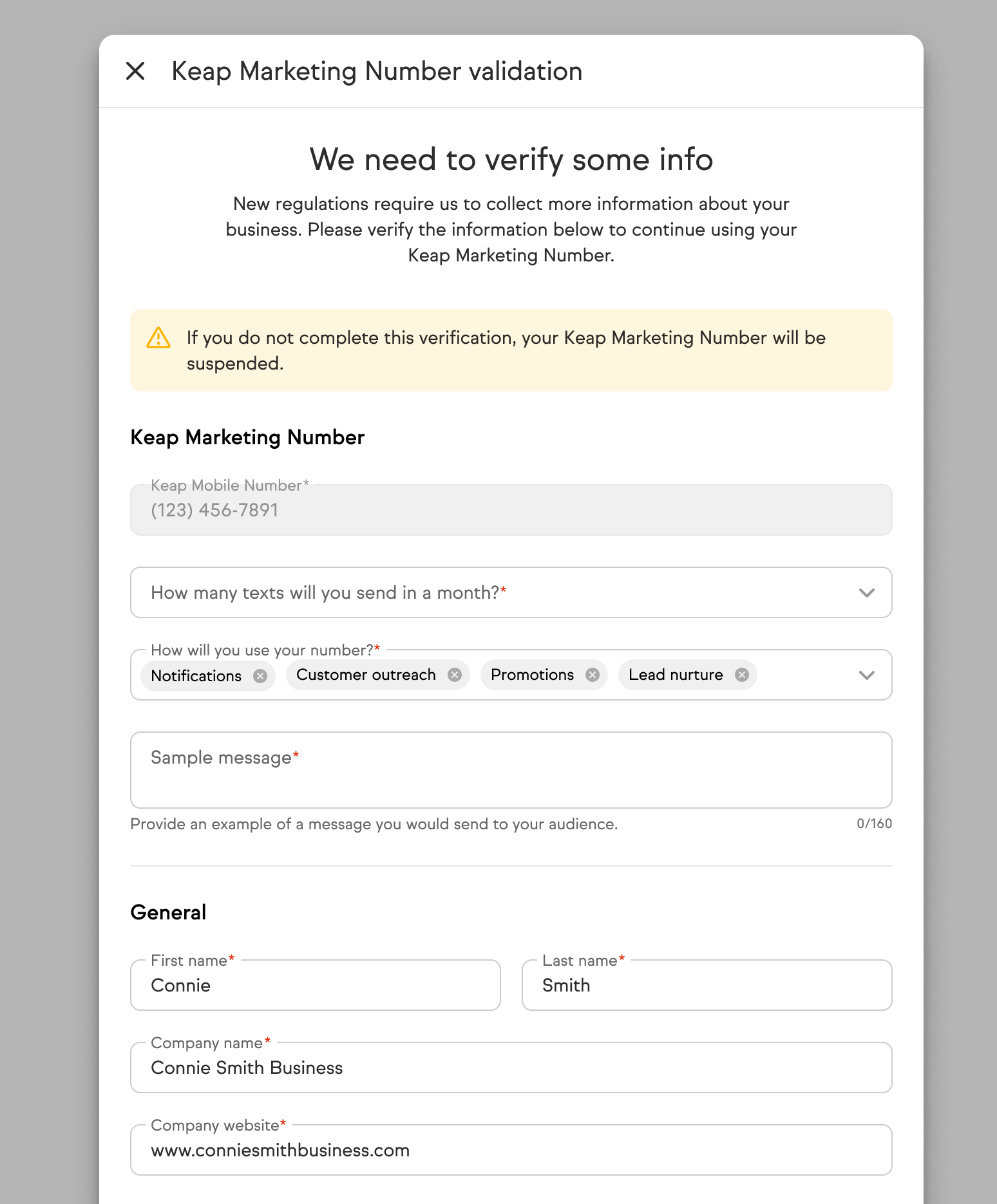Expand the number usage dropdown chevron

[x=867, y=675]
